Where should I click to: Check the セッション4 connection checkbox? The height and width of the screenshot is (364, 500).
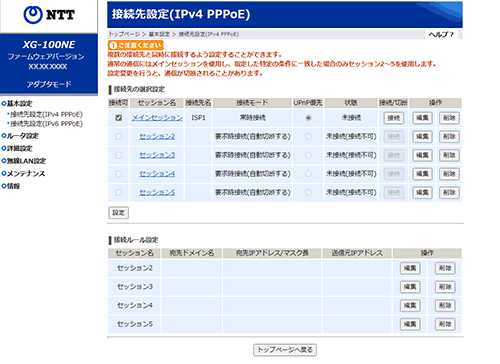(118, 174)
